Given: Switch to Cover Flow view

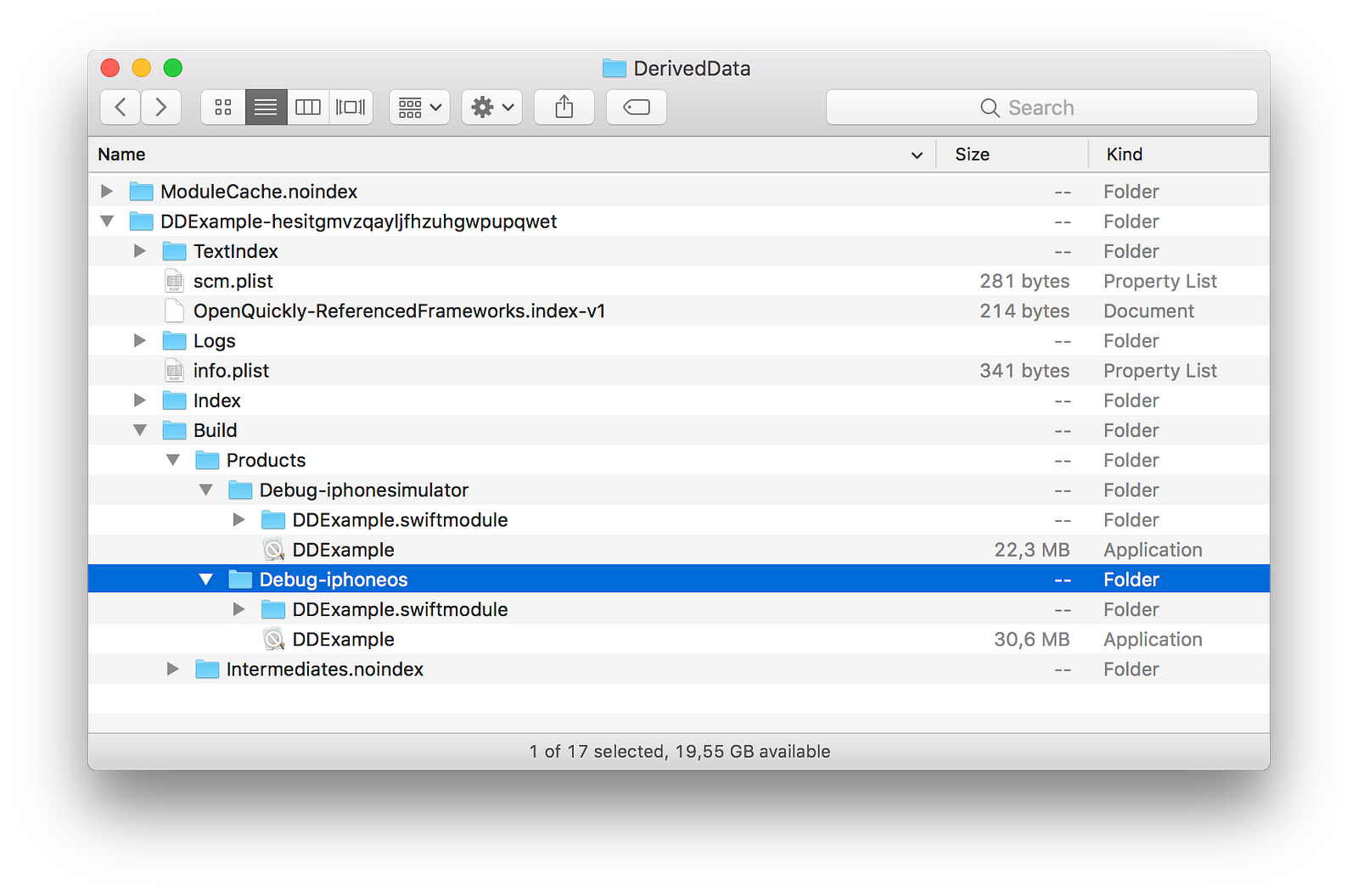Looking at the screenshot, I should click(351, 107).
